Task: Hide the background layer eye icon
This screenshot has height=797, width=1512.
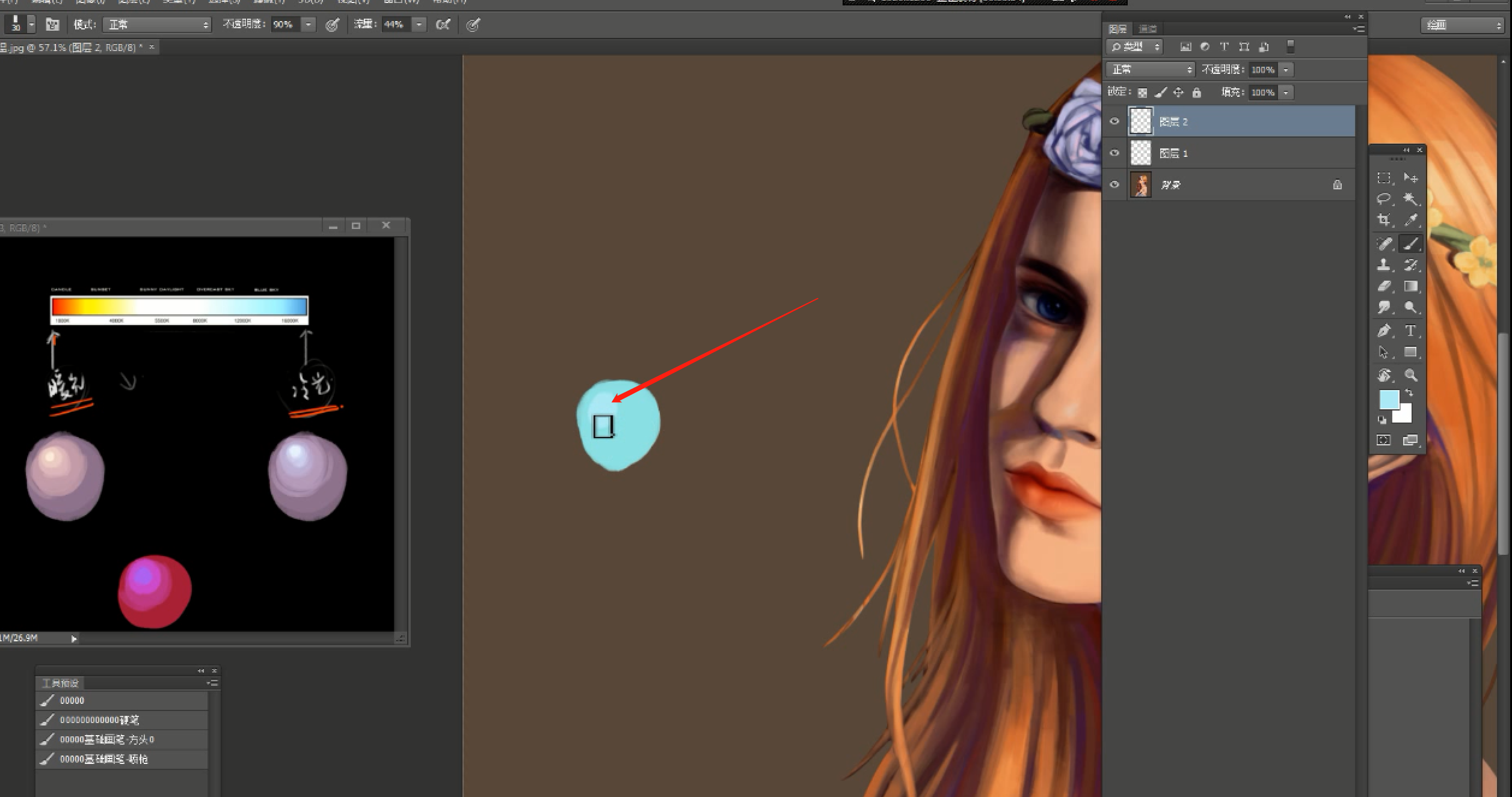Action: click(x=1114, y=185)
